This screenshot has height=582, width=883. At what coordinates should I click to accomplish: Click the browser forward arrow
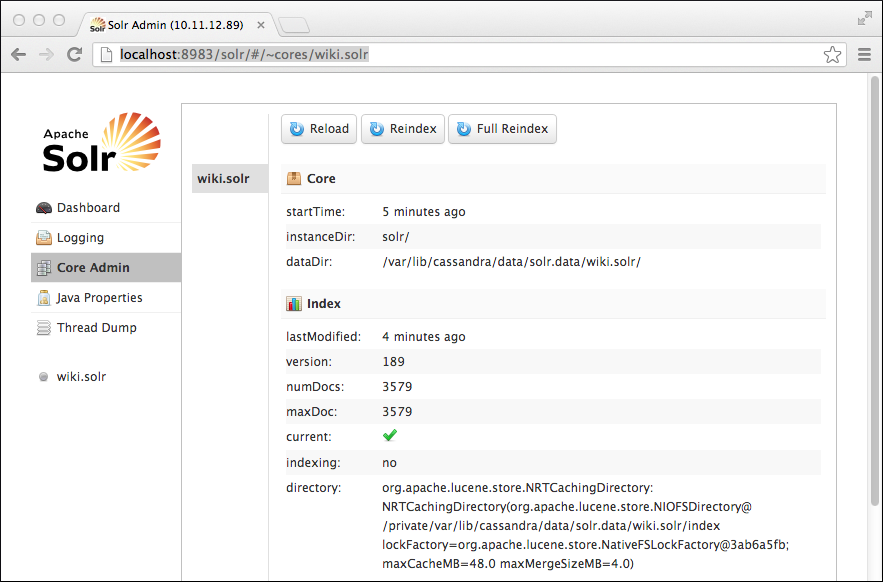(46, 55)
